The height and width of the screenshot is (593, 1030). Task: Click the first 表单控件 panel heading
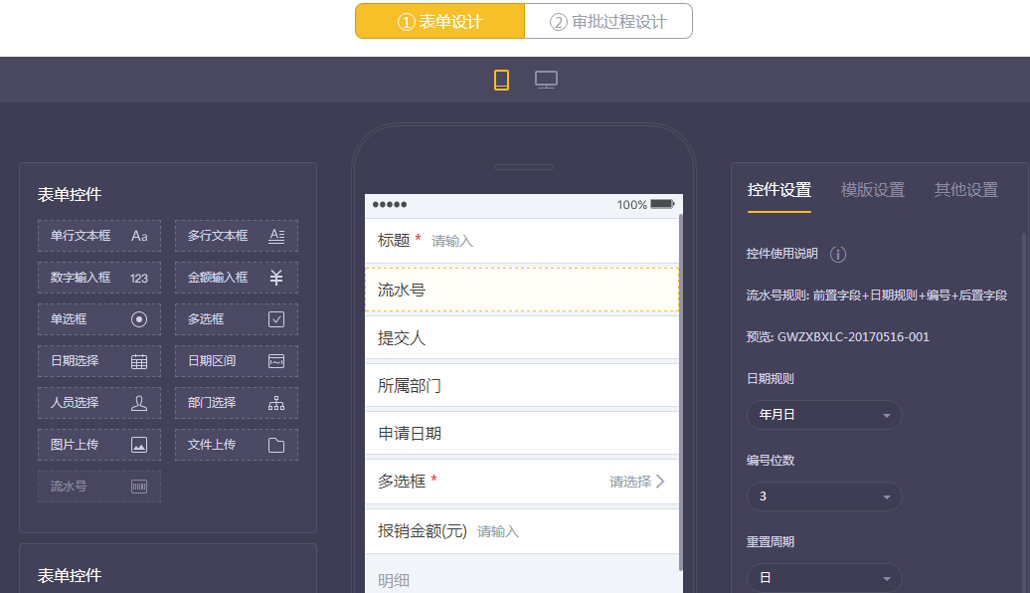click(x=70, y=194)
